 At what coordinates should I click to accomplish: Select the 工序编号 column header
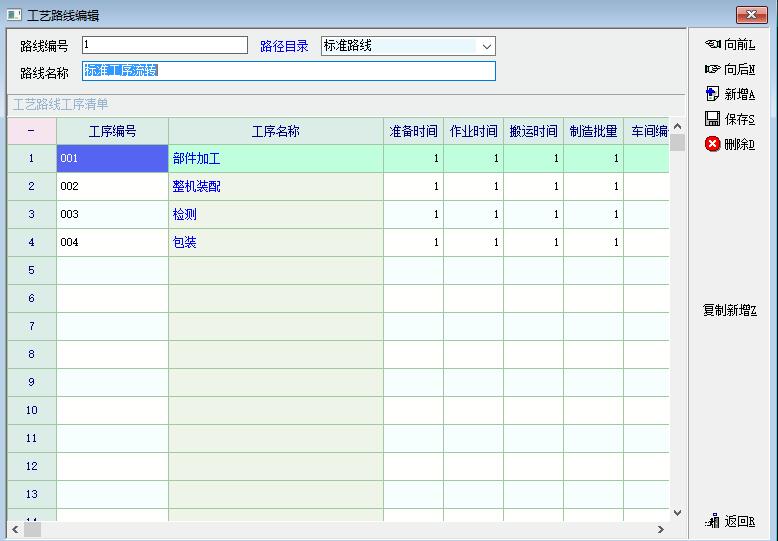click(112, 131)
